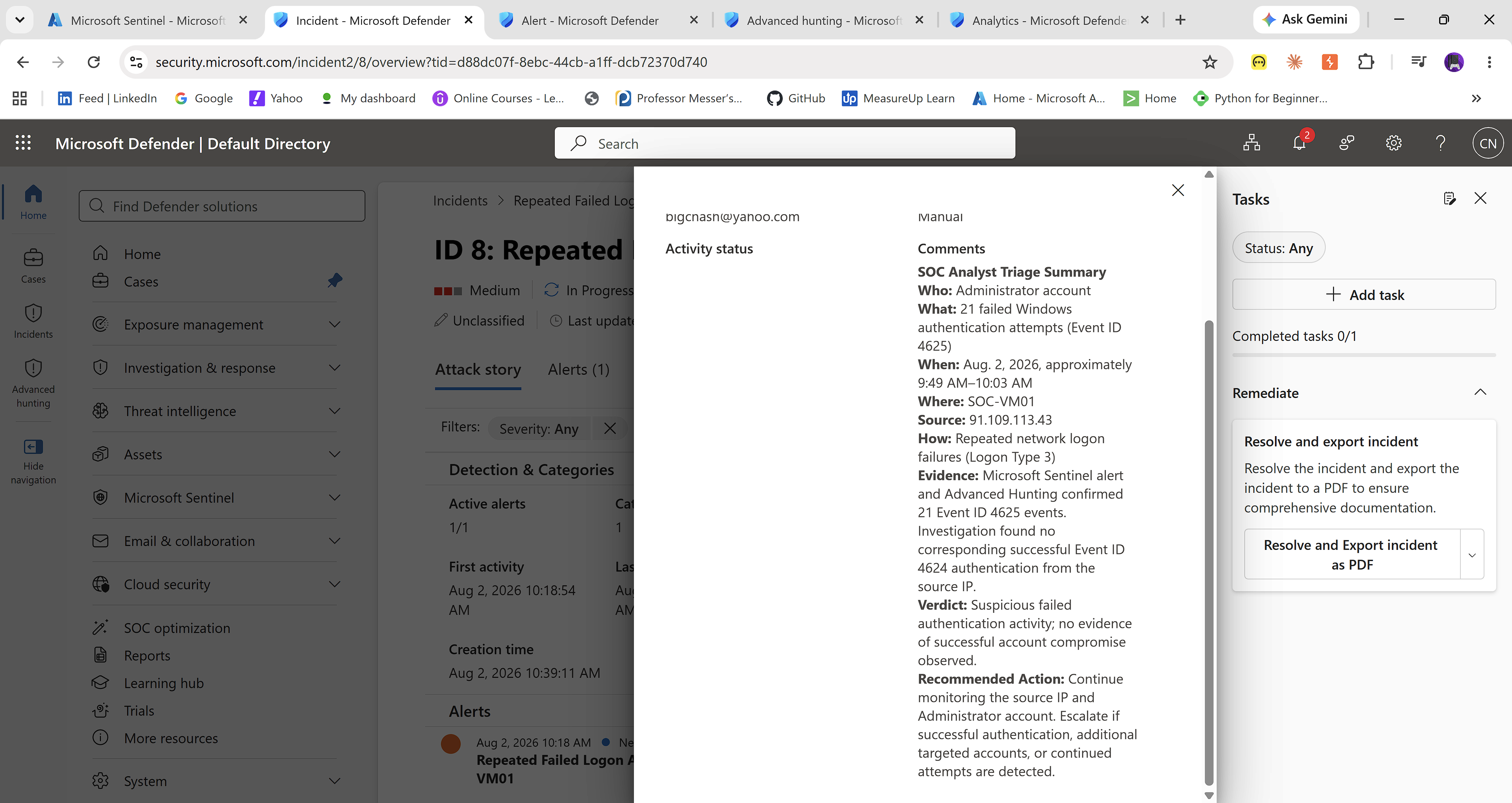Open the Resolve and Export split-button dropdown
This screenshot has height=803, width=1512.
(x=1471, y=555)
